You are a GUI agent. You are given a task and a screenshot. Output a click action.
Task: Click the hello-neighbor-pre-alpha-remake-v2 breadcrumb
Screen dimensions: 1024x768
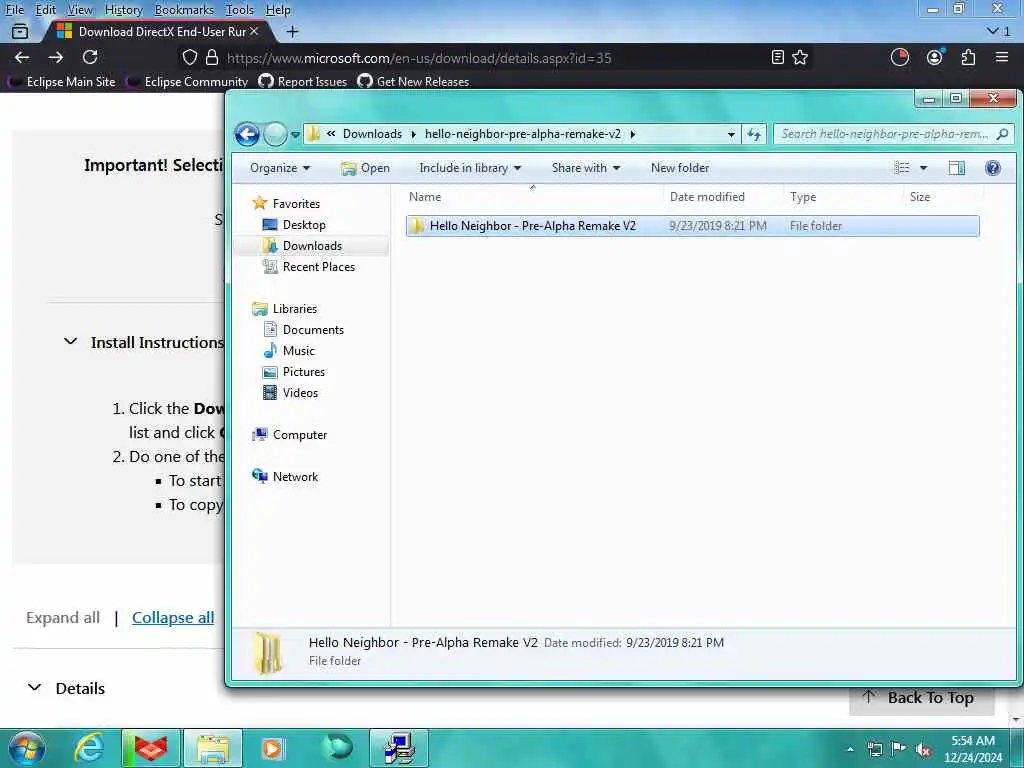[x=522, y=134]
